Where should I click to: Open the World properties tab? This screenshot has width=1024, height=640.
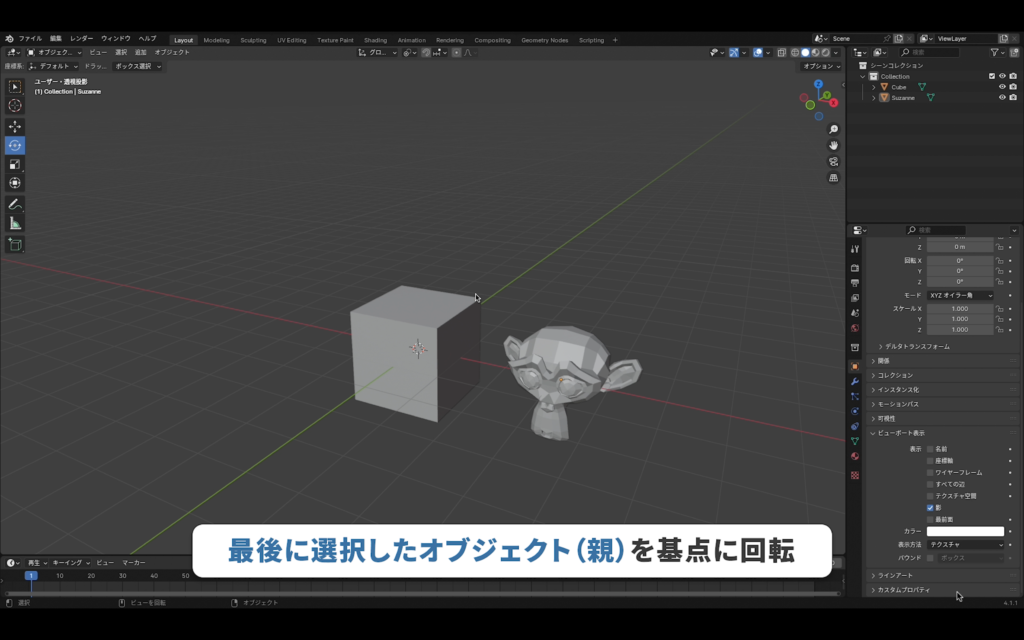coord(855,328)
